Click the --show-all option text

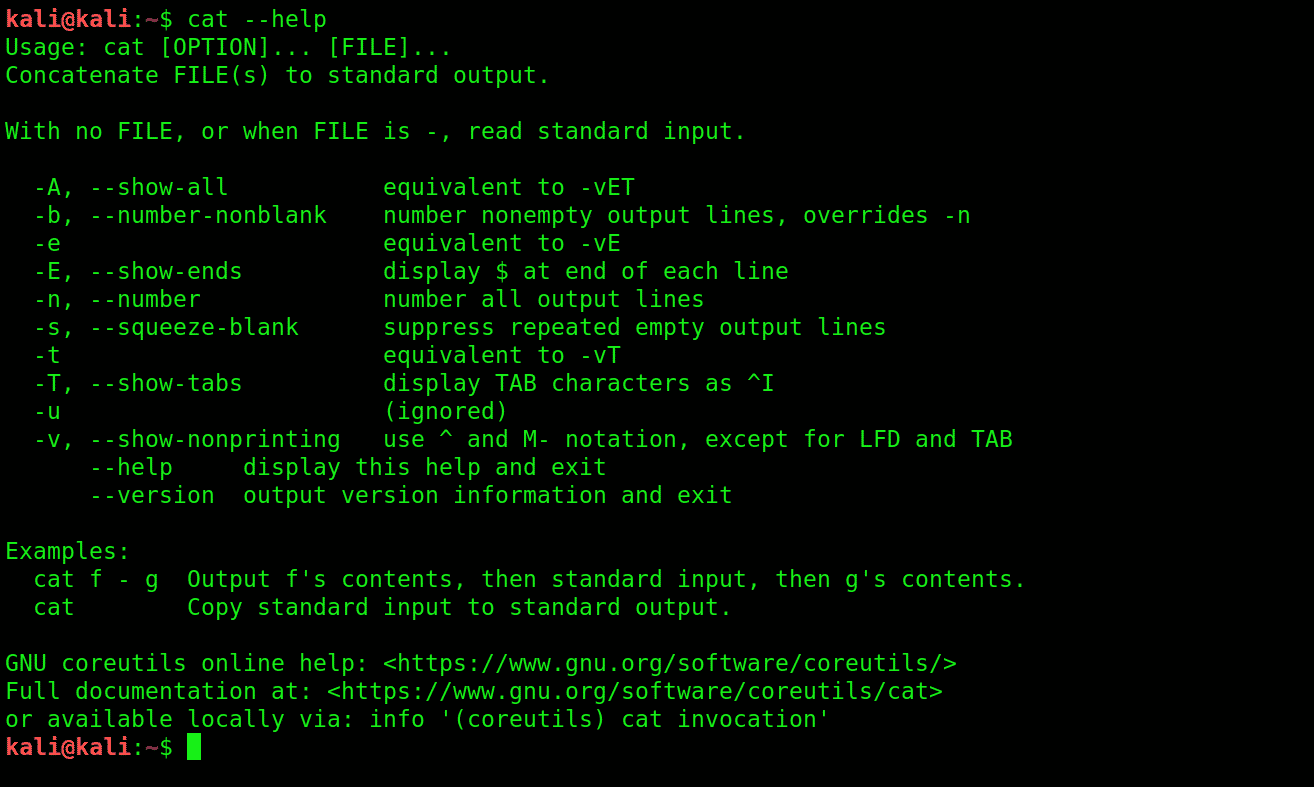159,188
